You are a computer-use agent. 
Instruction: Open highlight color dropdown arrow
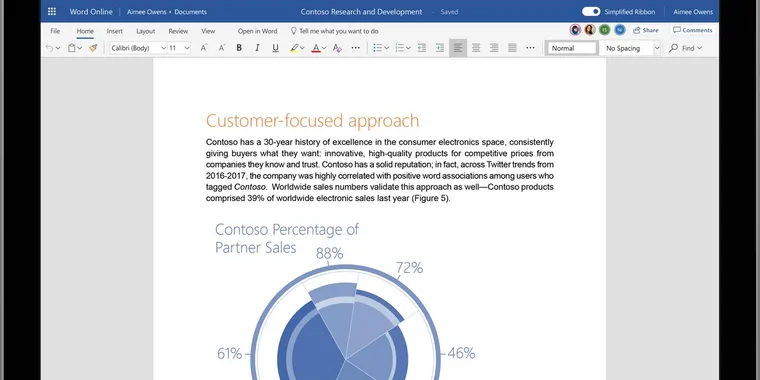coord(302,48)
